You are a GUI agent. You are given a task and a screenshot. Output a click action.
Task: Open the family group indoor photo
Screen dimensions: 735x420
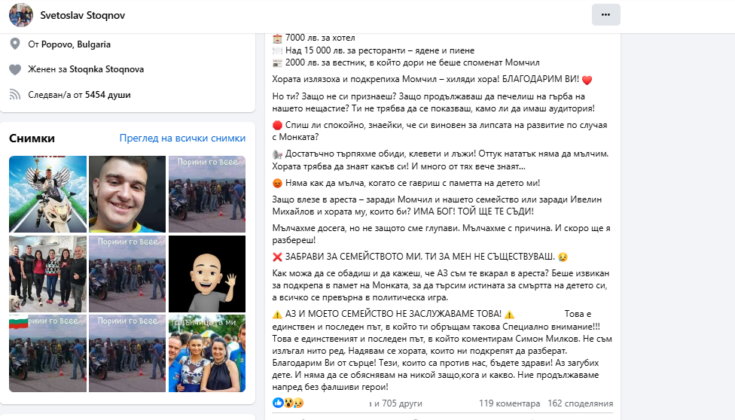[x=48, y=274]
